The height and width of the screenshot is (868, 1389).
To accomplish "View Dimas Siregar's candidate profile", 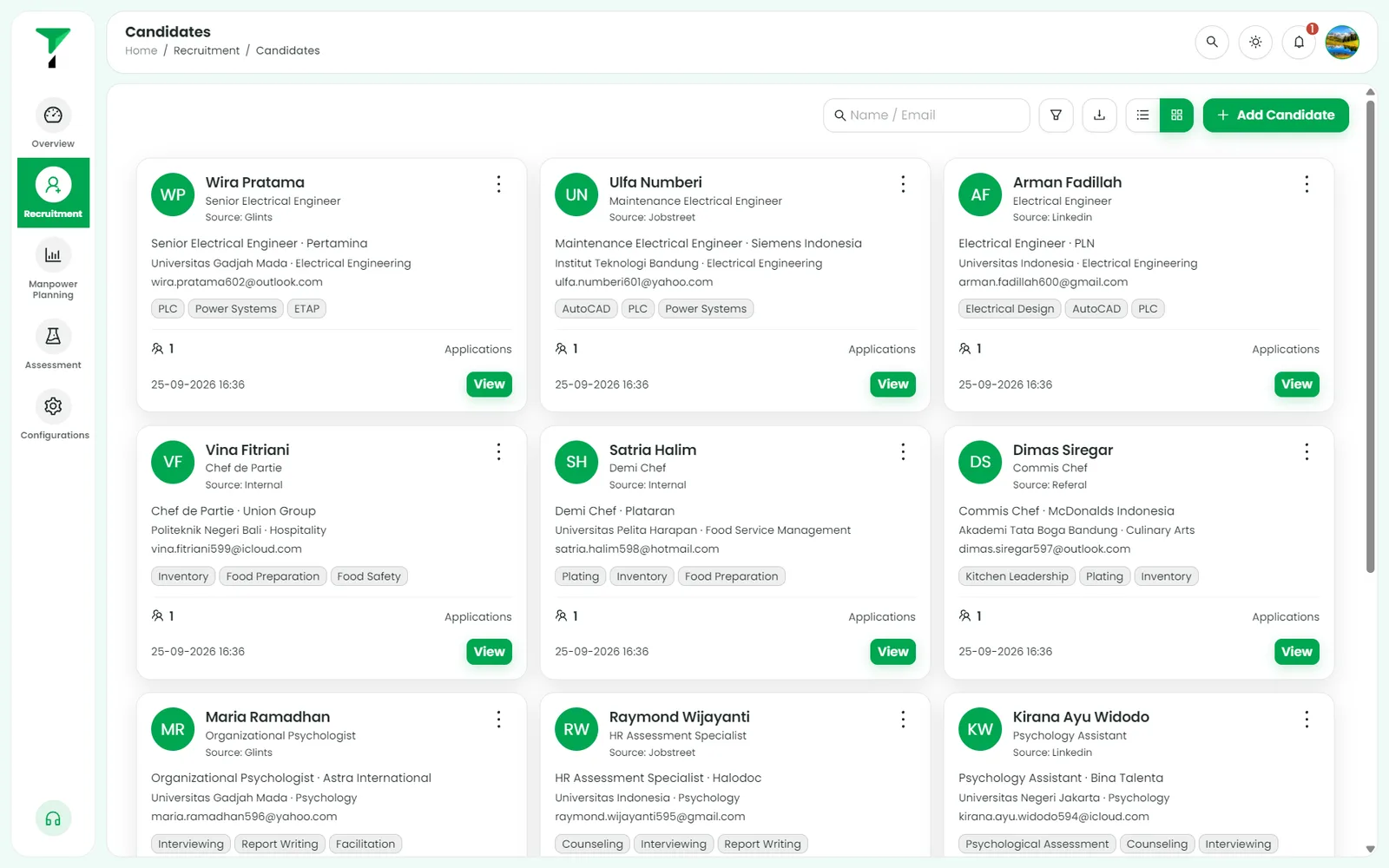I will (x=1296, y=651).
